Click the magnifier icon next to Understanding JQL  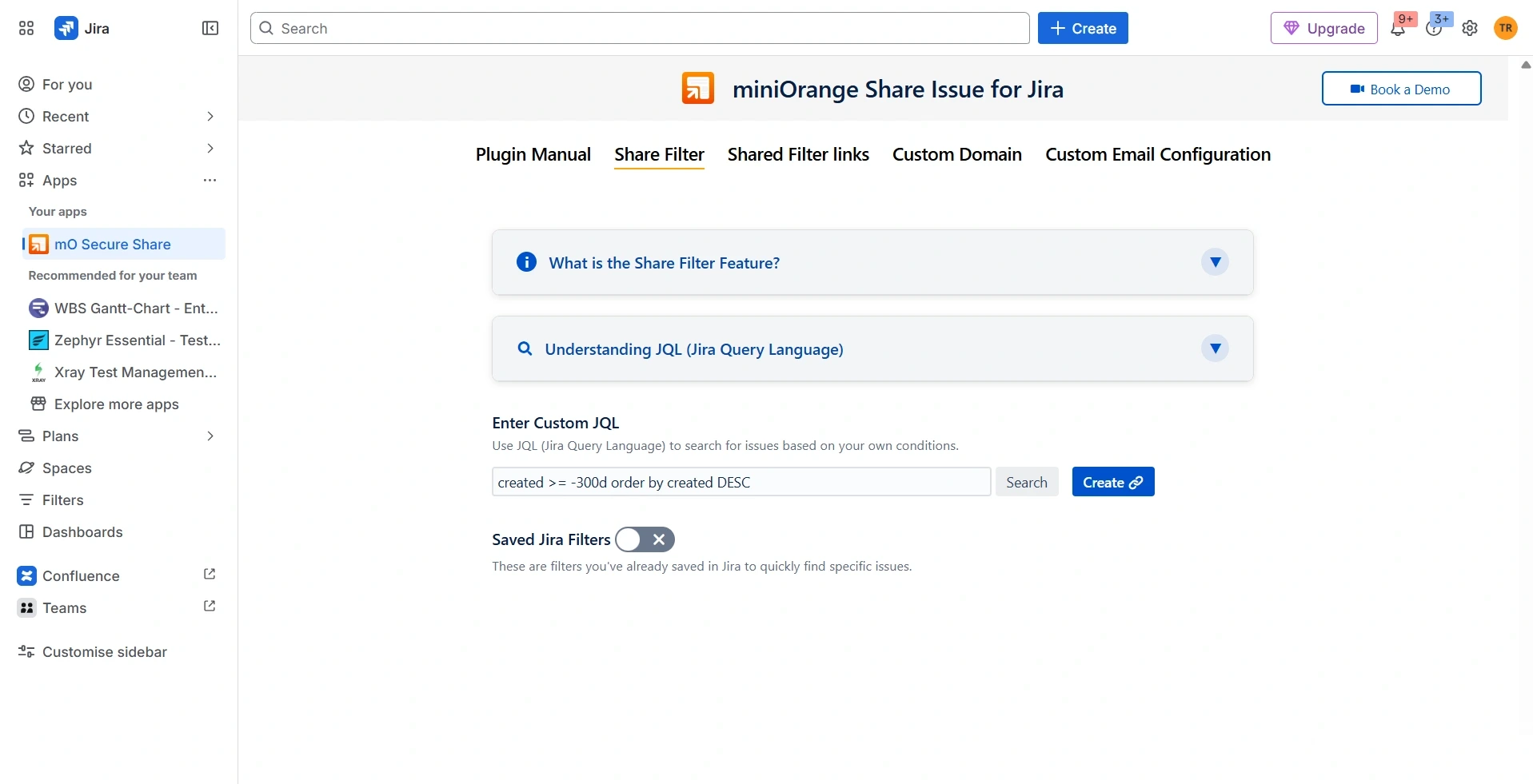point(525,348)
